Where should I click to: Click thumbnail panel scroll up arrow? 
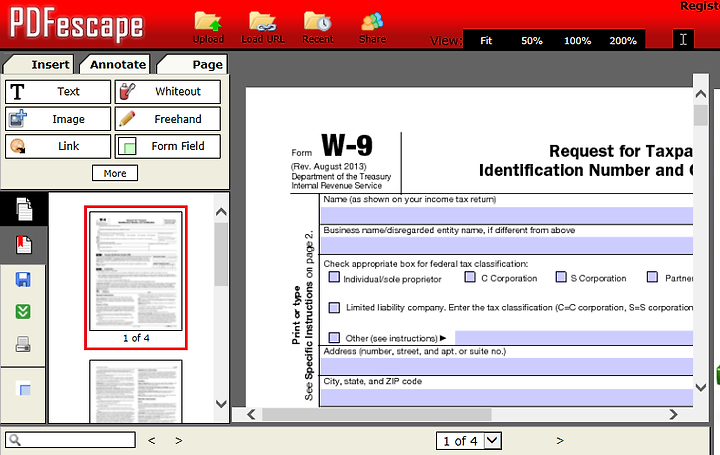coord(221,212)
